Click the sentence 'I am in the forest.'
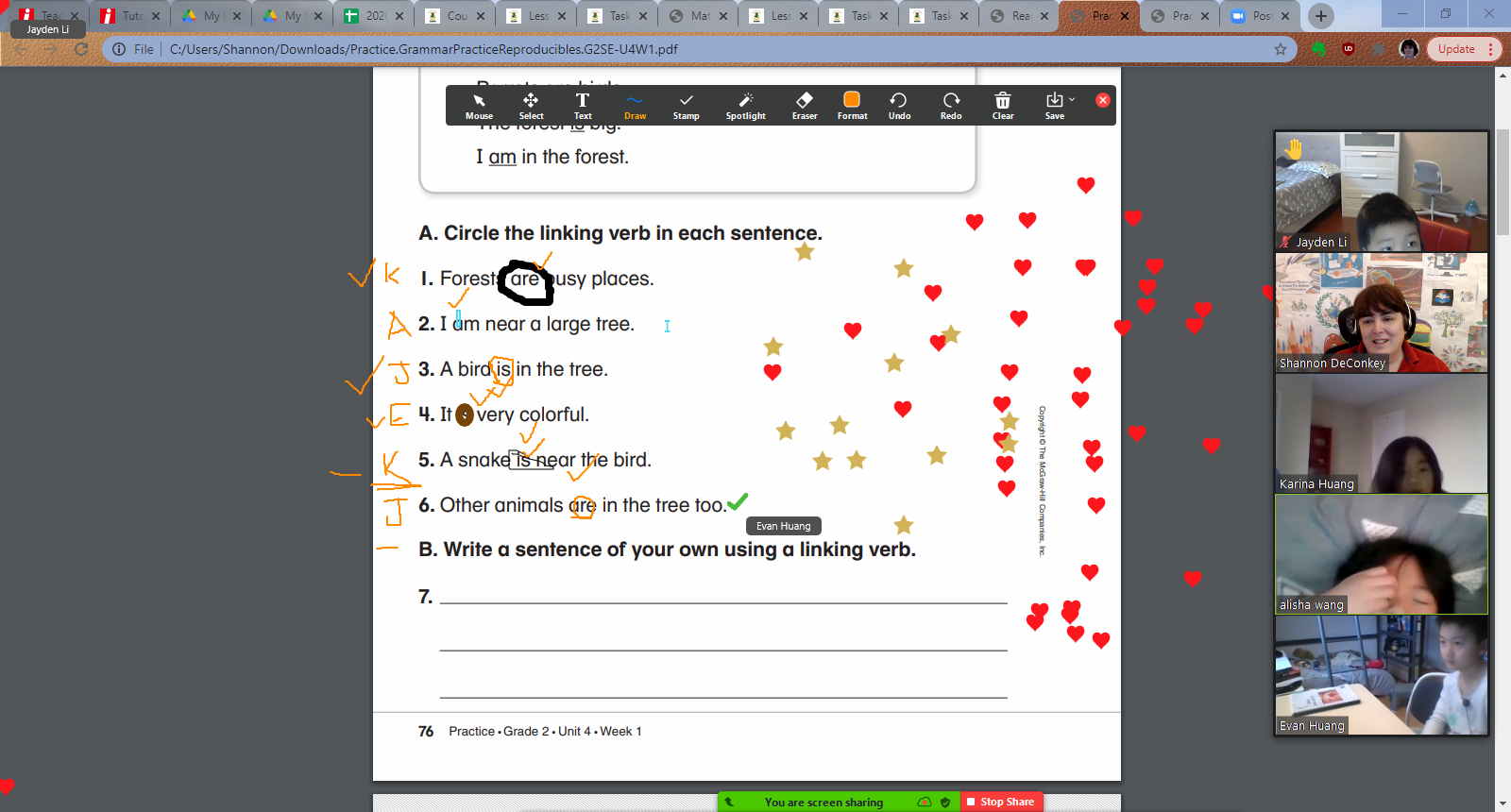Image resolution: width=1511 pixels, height=812 pixels. point(552,157)
